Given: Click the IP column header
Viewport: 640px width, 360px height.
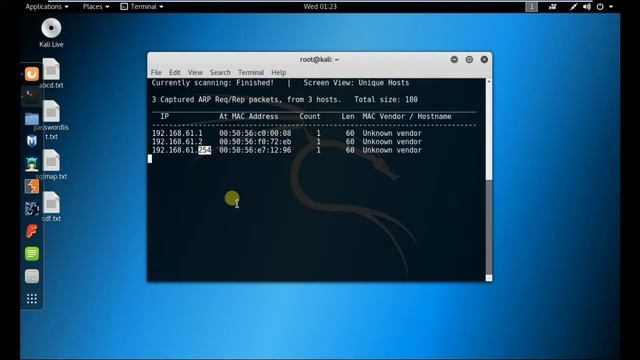Looking at the screenshot, I should [x=164, y=116].
